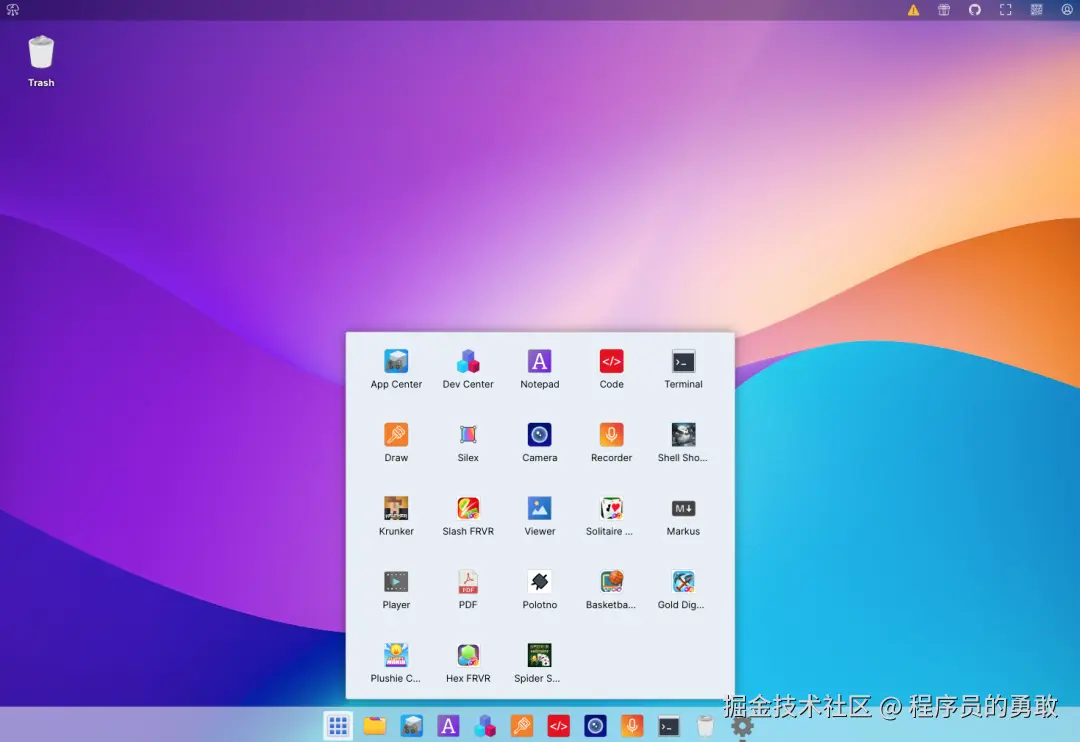Open Terminal from the launcher popup

[683, 369]
